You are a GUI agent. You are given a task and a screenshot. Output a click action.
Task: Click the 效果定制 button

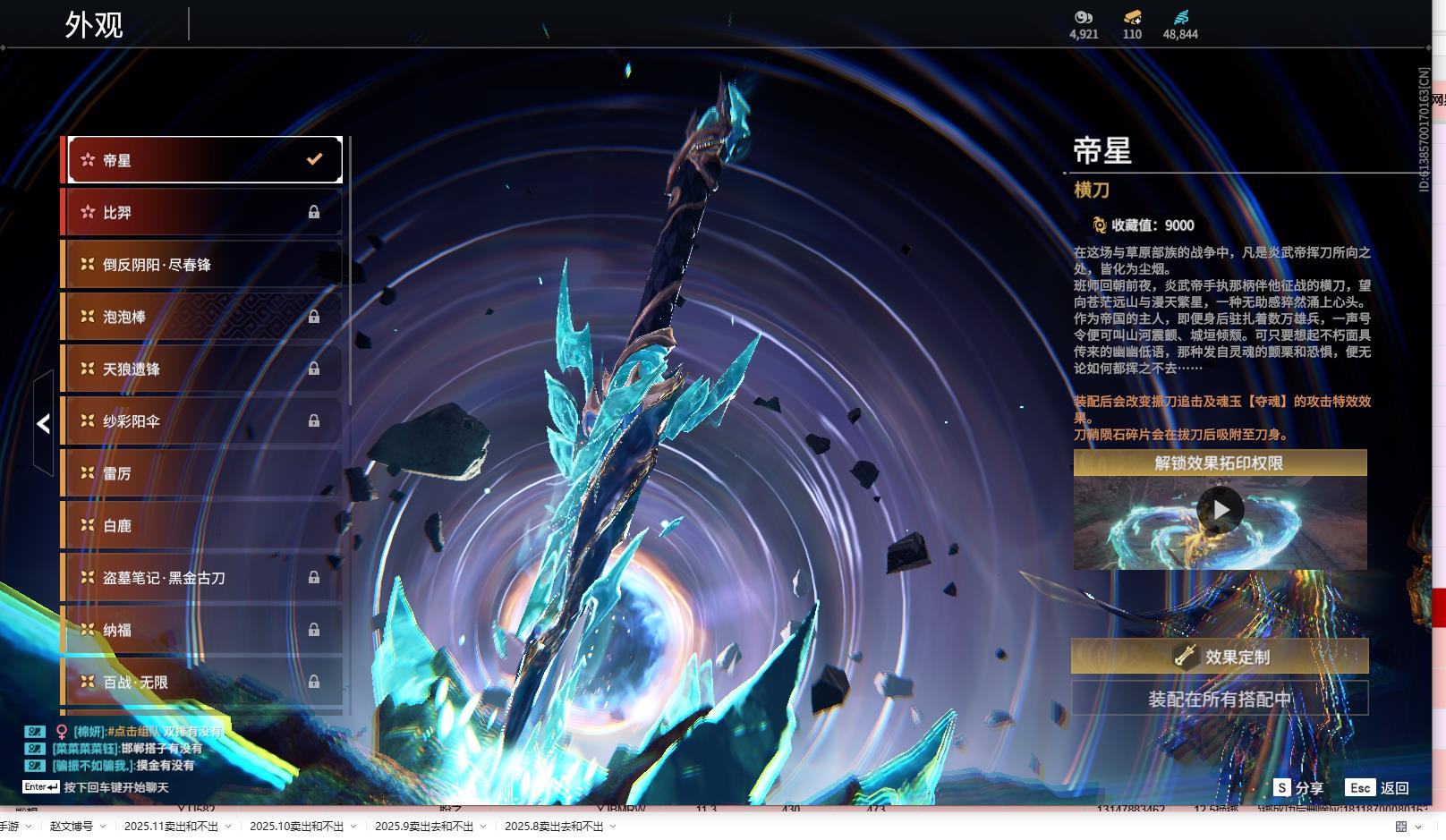1220,657
